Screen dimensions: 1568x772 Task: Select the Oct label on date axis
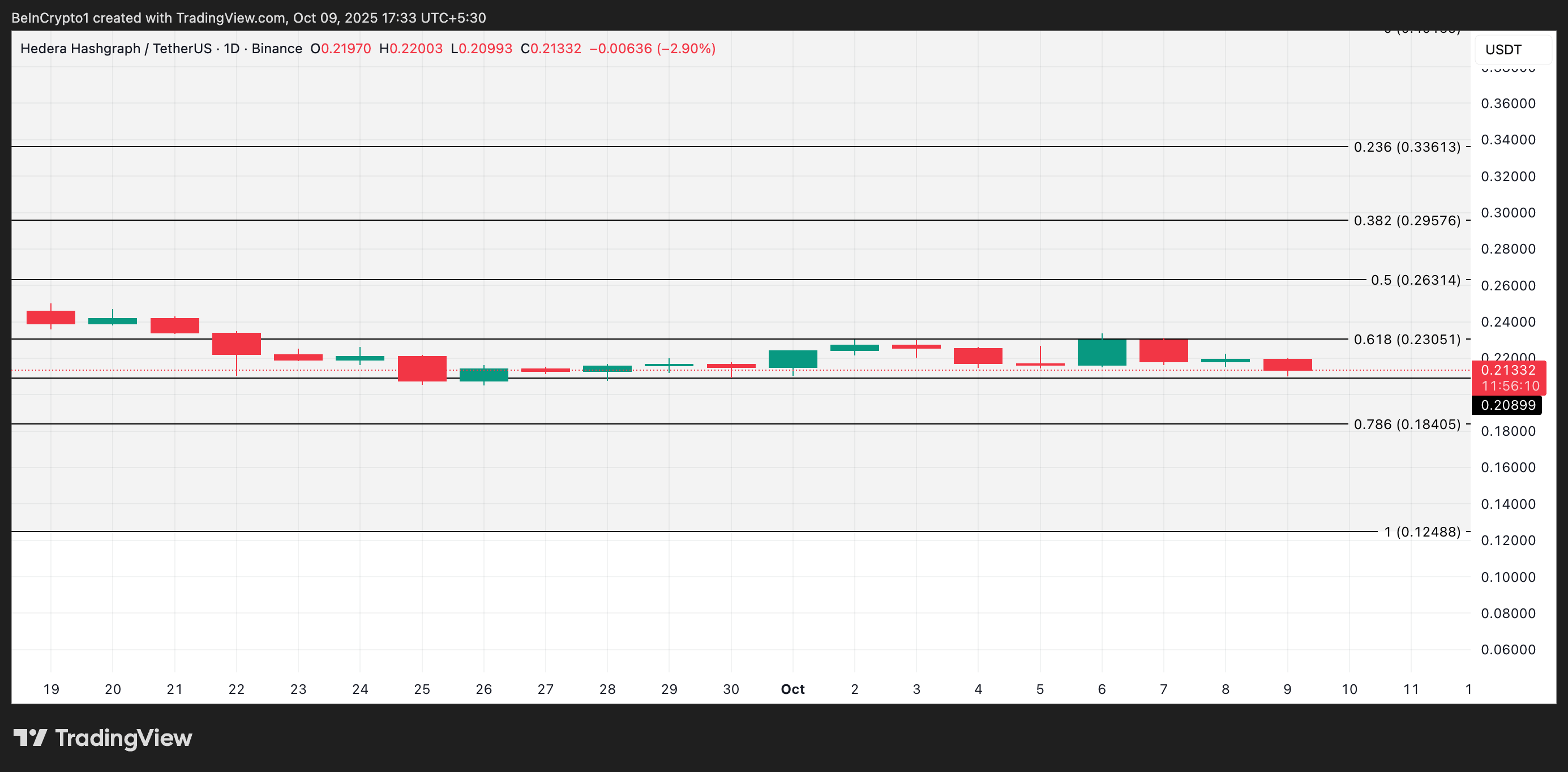coord(792,689)
